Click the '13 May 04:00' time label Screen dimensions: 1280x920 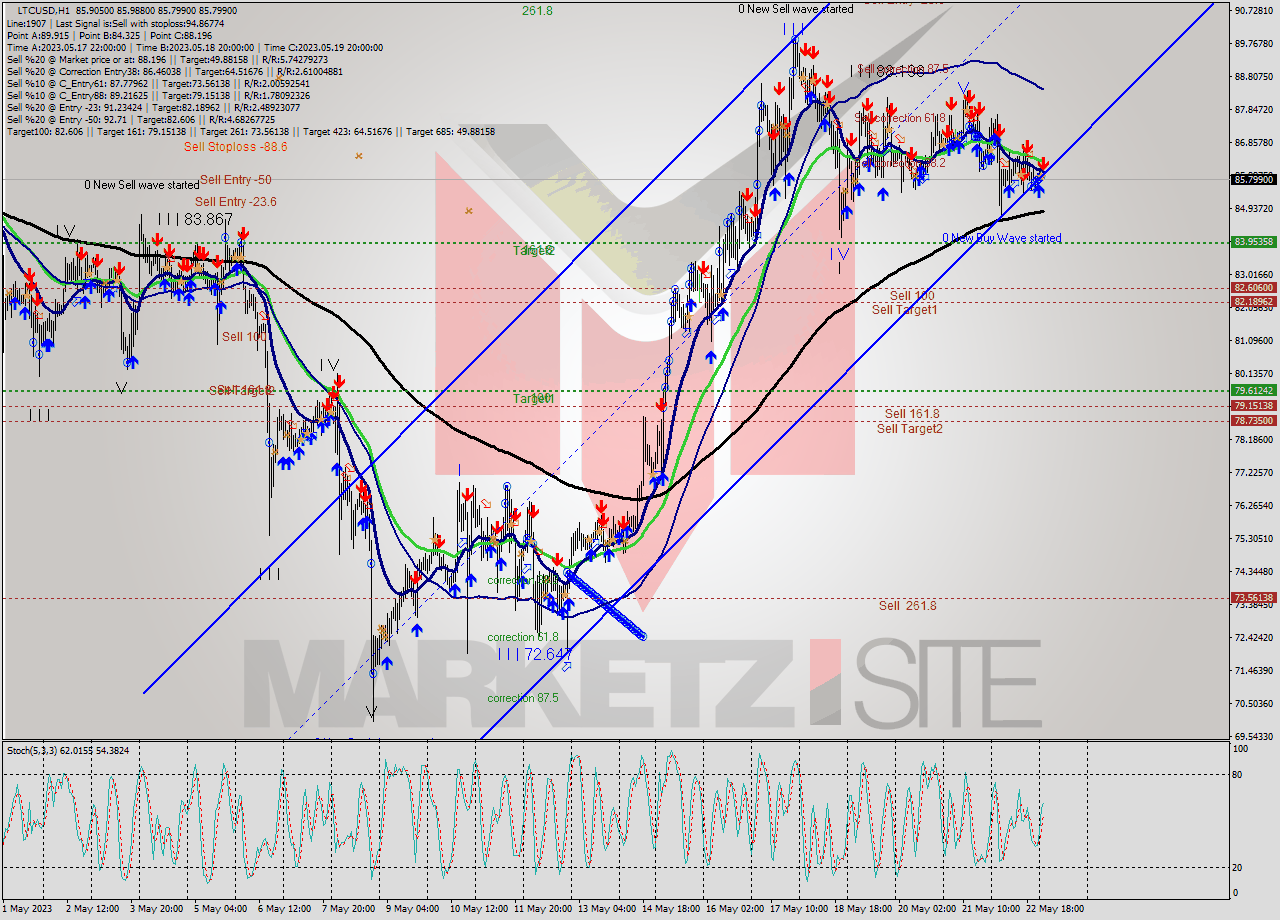(607, 909)
